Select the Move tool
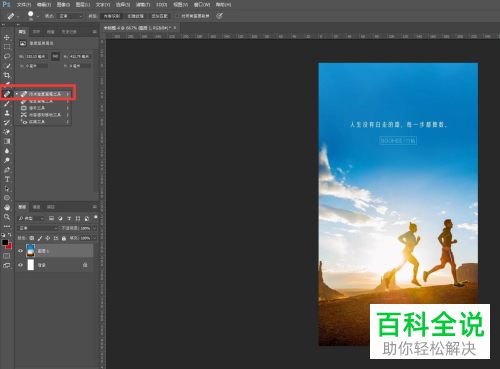The image size is (500, 369). (x=7, y=38)
